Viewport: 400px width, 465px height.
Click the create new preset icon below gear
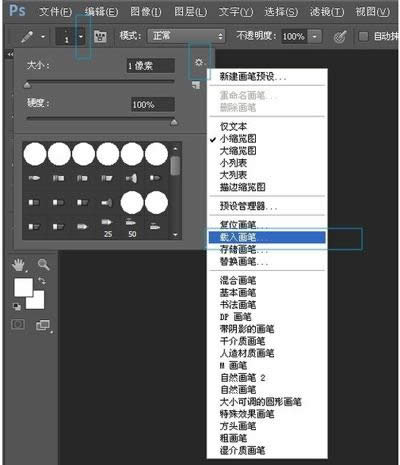point(196,85)
